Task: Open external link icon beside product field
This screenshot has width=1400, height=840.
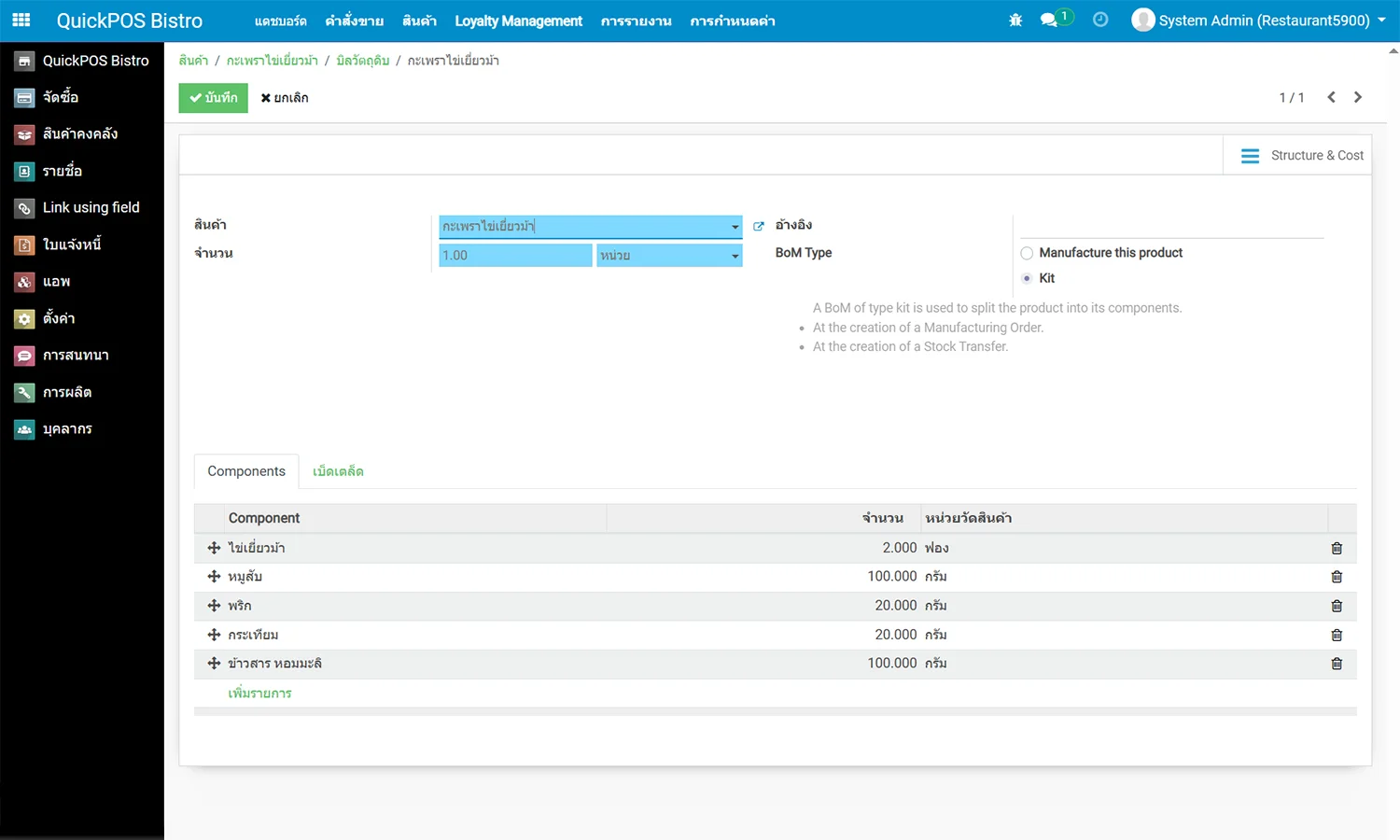Action: (x=759, y=227)
